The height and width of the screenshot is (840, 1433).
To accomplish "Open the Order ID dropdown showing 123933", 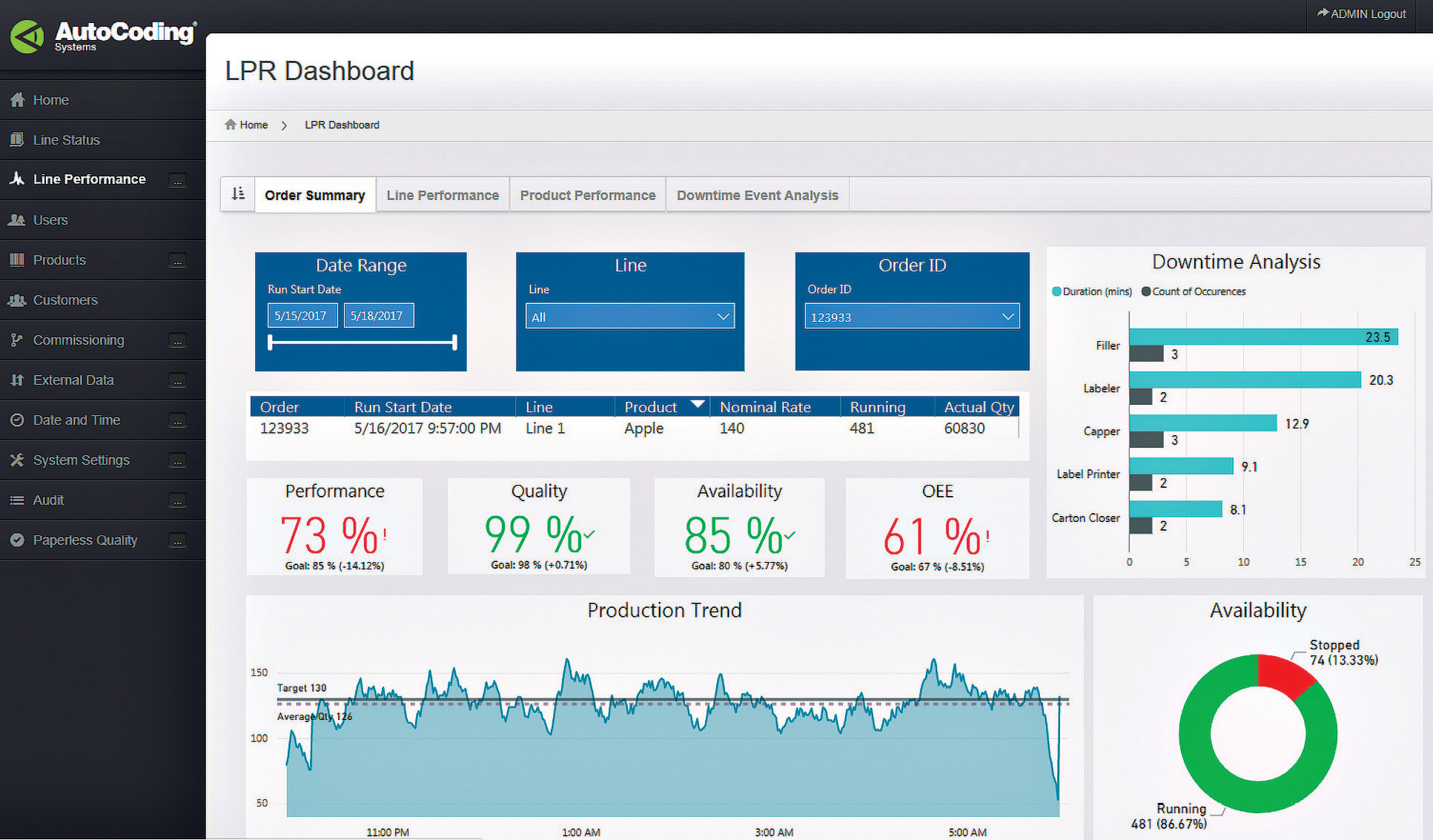I will (911, 316).
